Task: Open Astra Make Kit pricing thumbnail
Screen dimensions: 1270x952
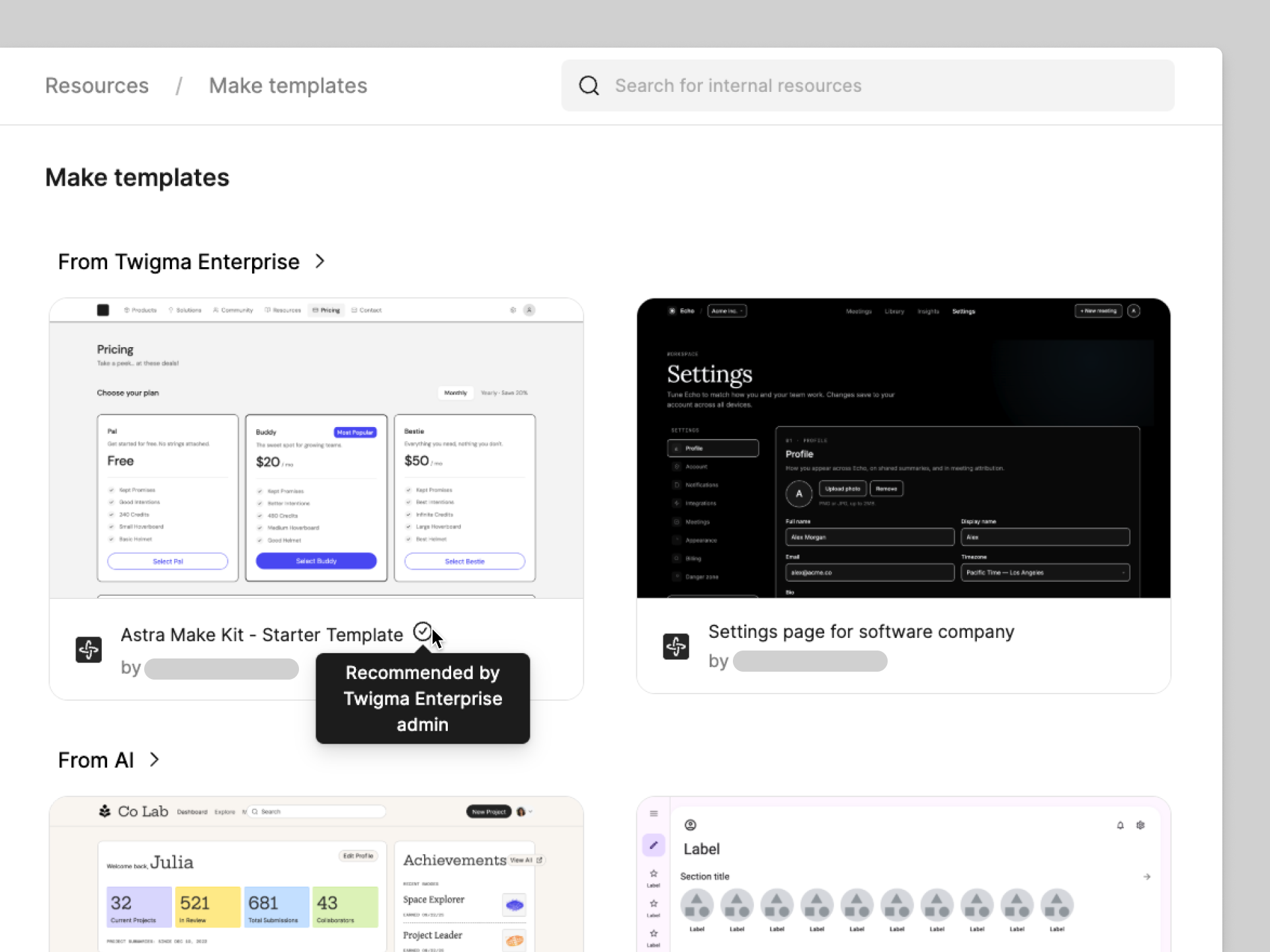Action: 316,448
